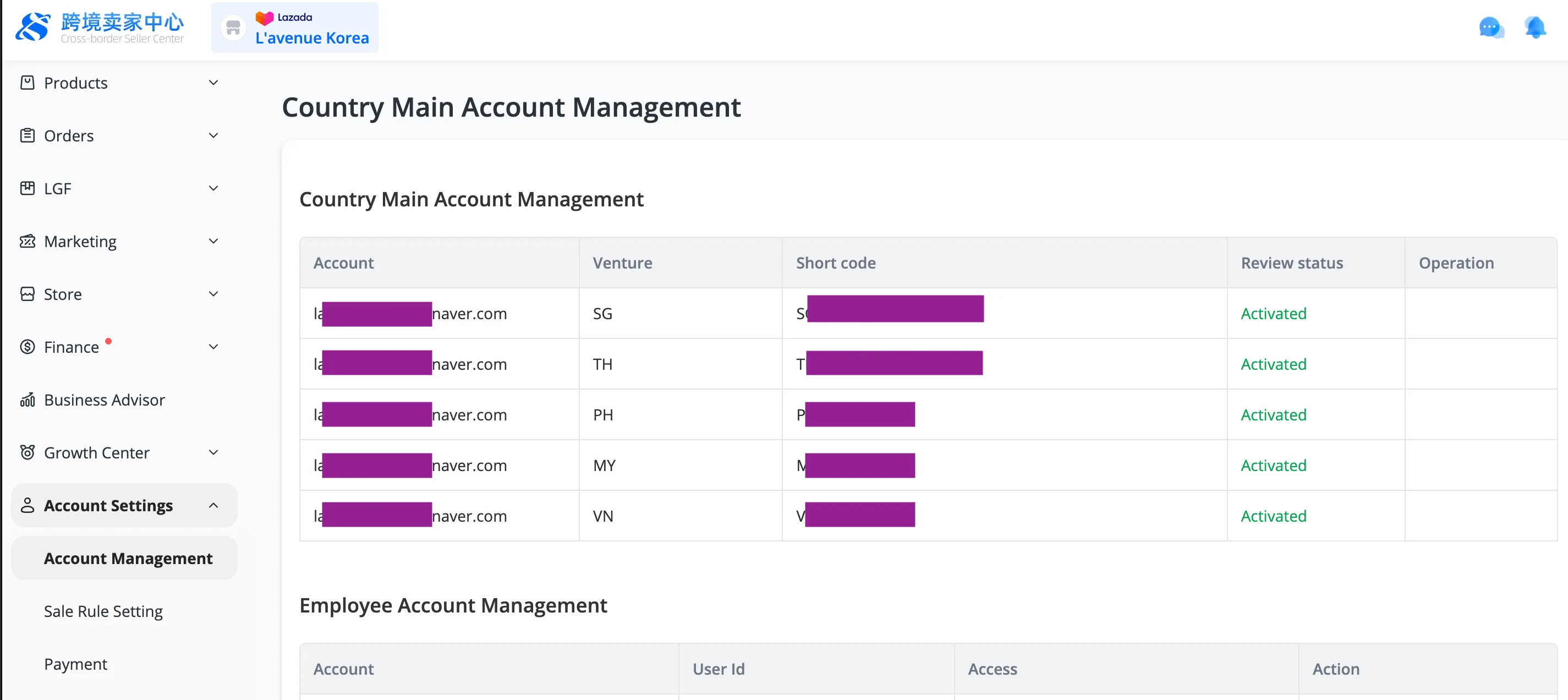Click the Cross-border Seller Center logo

click(x=100, y=28)
